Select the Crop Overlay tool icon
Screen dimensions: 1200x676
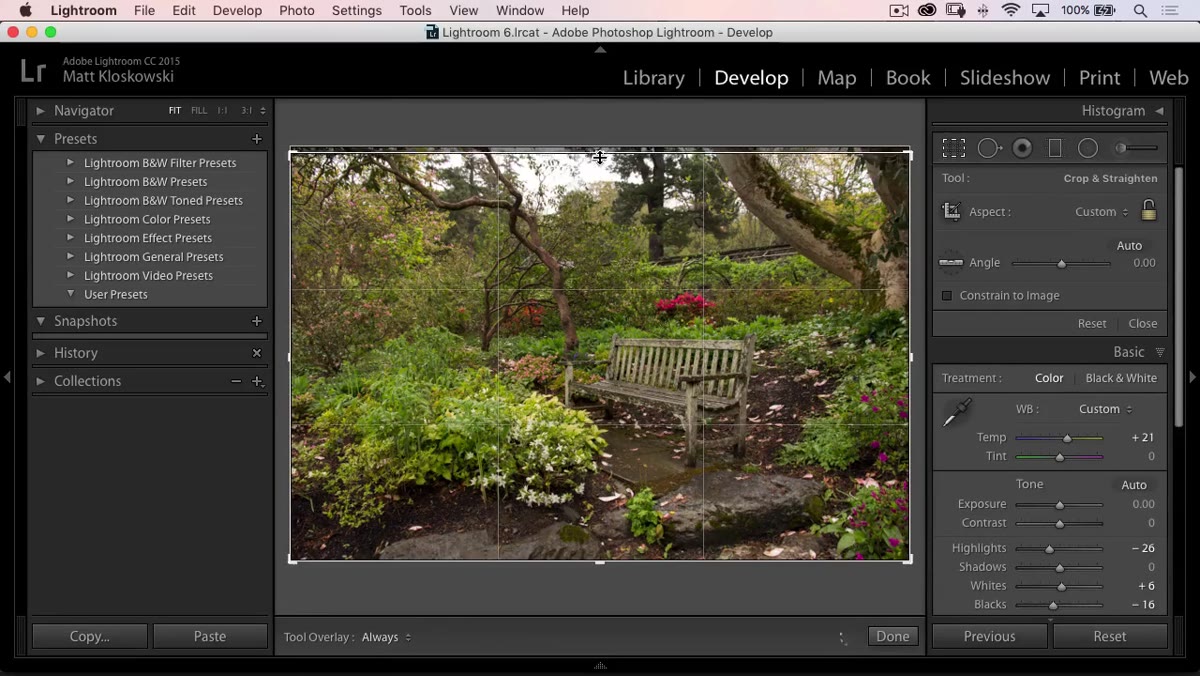click(x=954, y=148)
